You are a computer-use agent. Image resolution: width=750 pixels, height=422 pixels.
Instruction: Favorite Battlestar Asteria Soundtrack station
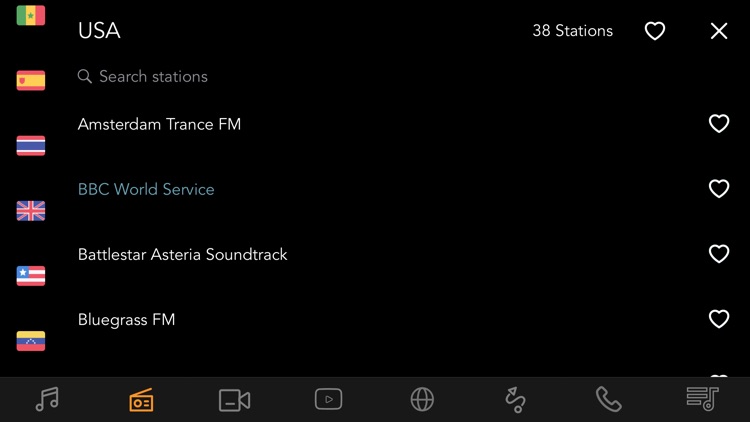(x=718, y=254)
